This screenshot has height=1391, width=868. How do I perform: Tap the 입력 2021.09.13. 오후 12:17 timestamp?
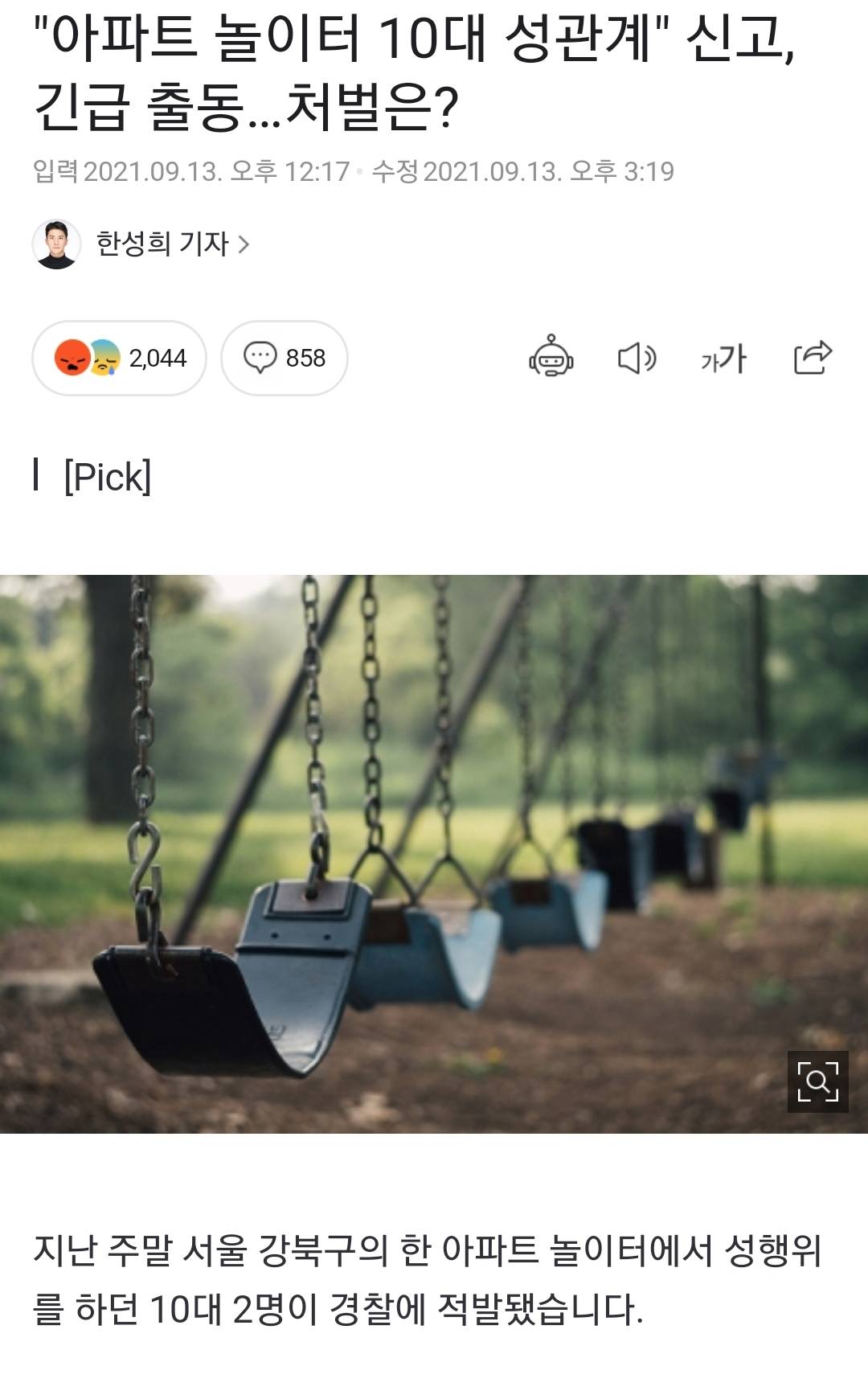[x=191, y=171]
